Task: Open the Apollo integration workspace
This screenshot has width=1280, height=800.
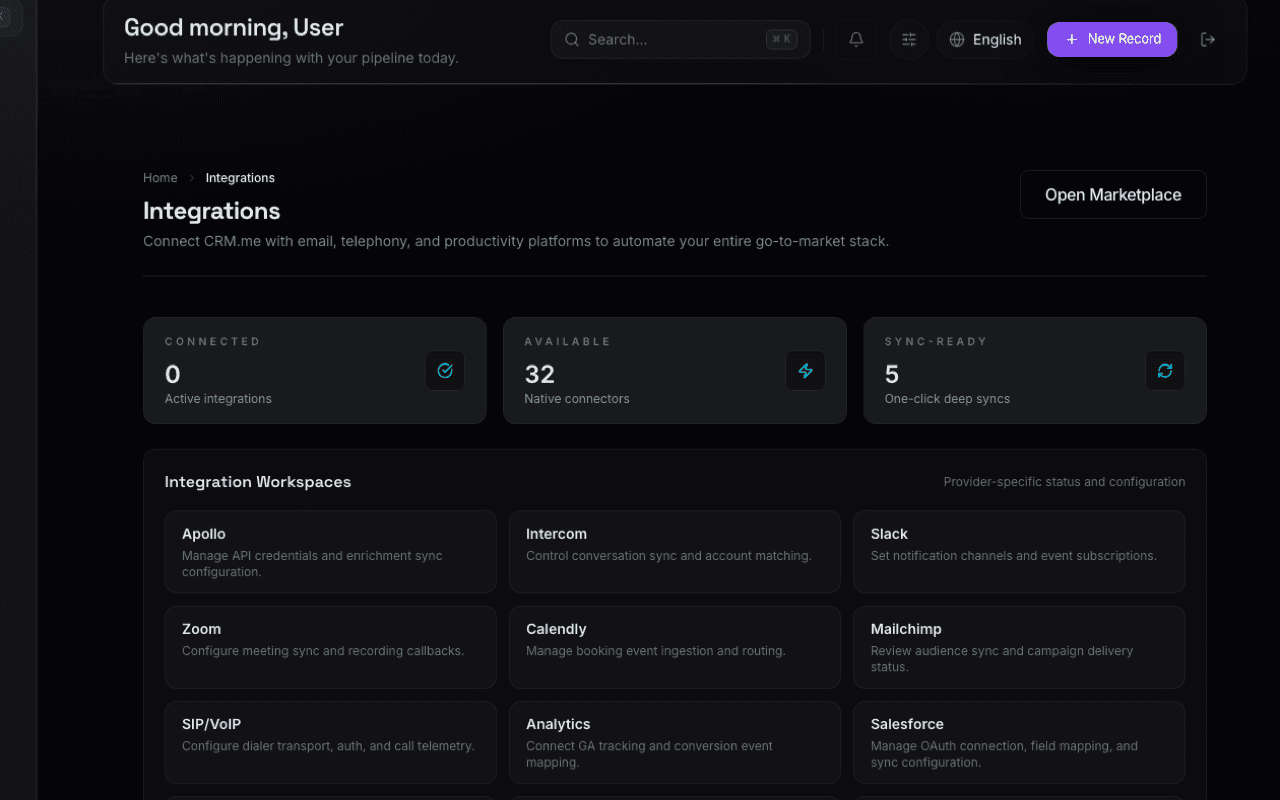Action: (x=330, y=552)
